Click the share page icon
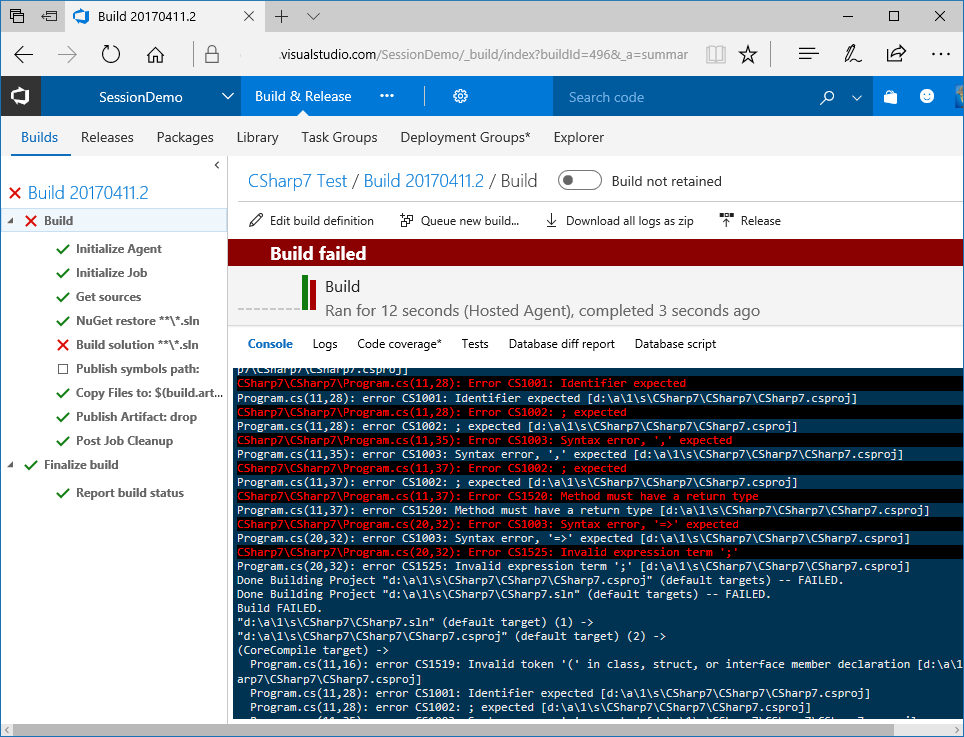The width and height of the screenshot is (964, 737). tap(896, 54)
